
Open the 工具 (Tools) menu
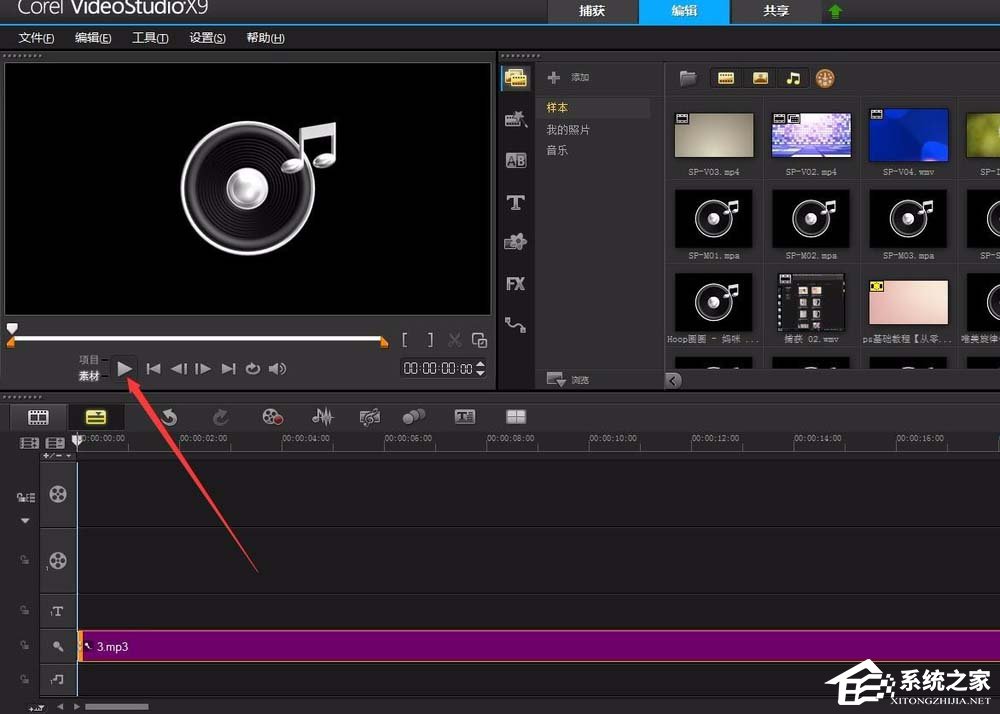coord(150,38)
